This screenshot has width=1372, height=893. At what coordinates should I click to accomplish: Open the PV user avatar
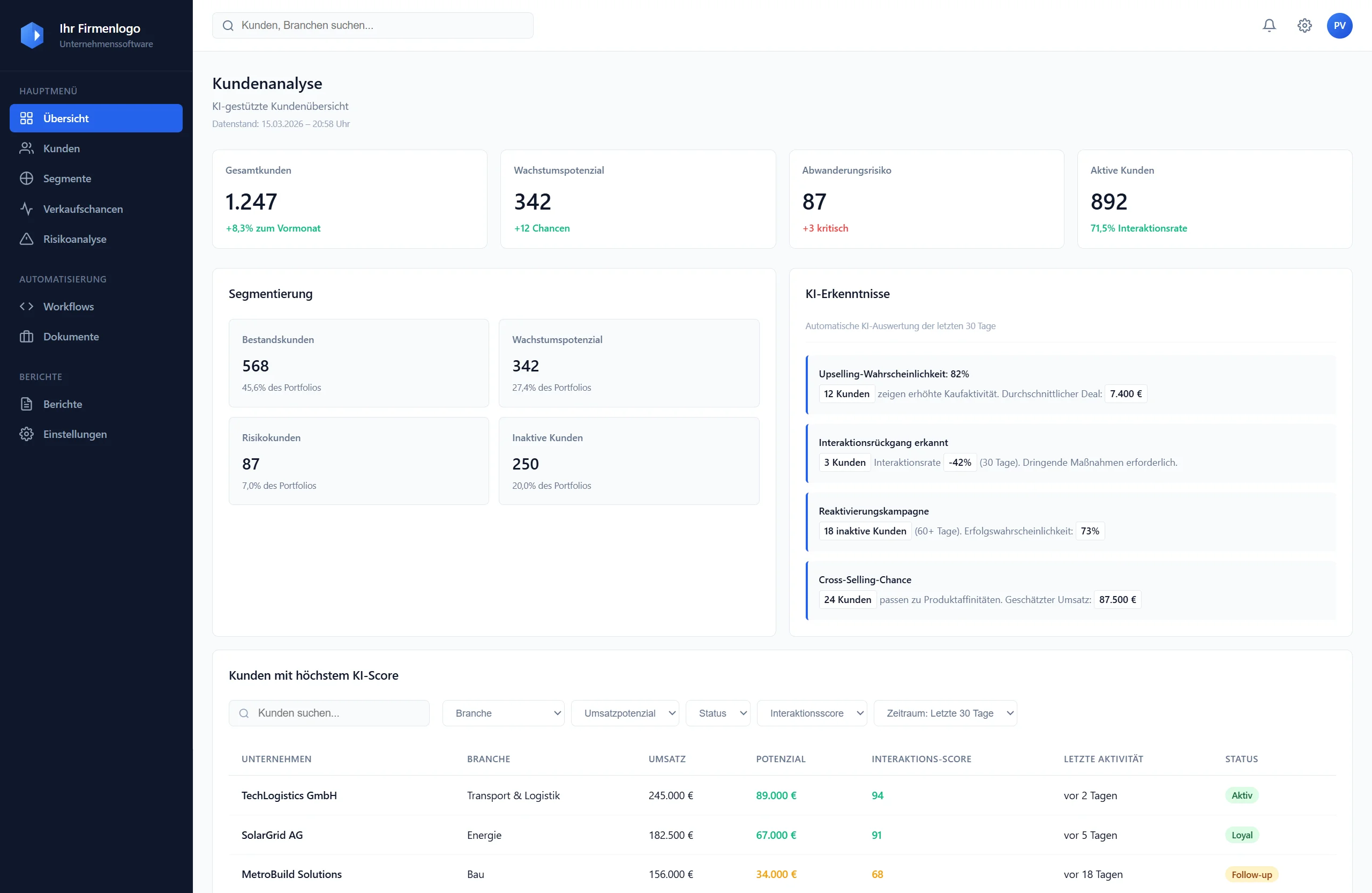coord(1340,25)
